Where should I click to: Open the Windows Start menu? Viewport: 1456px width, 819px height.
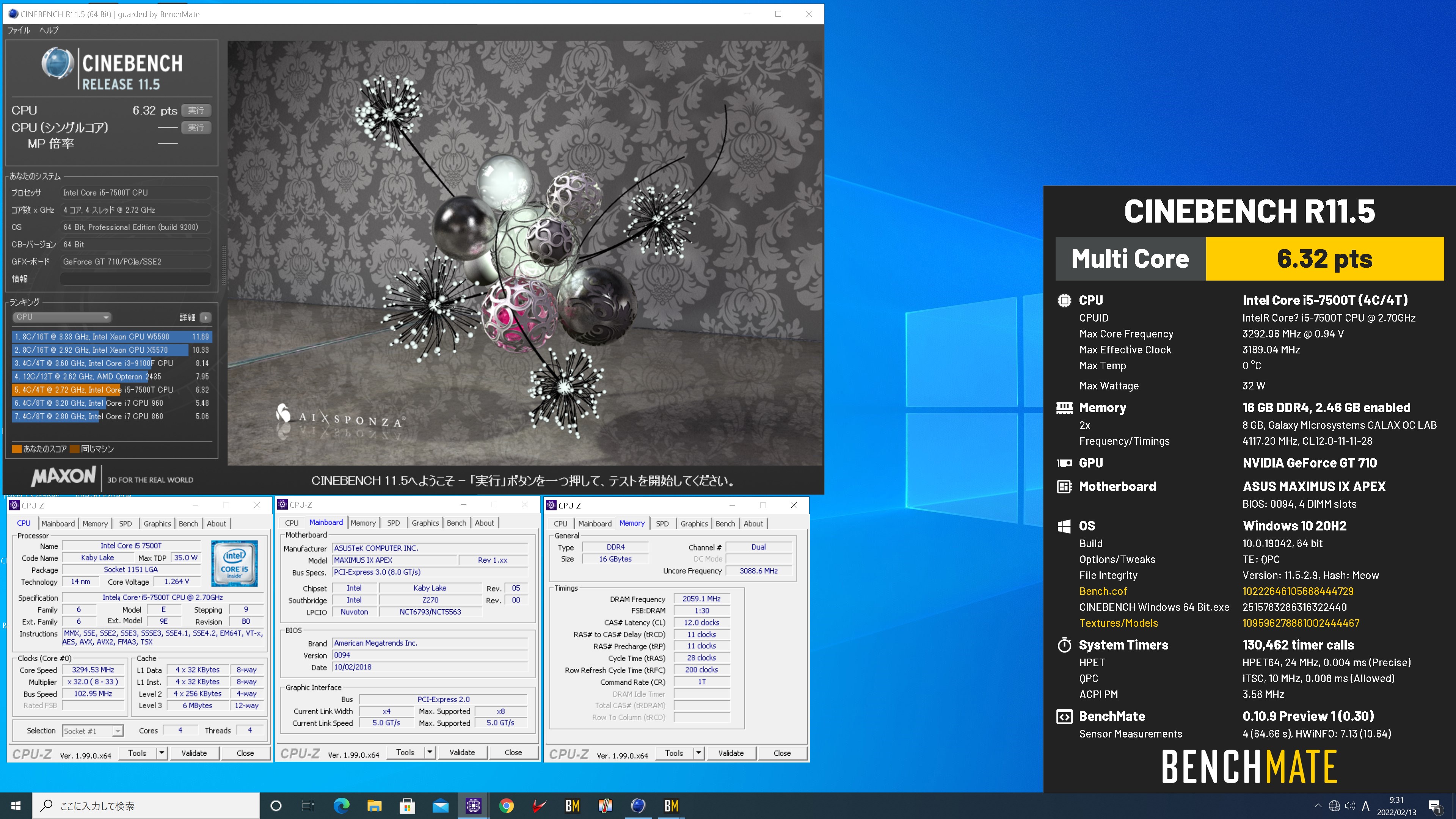[16, 805]
